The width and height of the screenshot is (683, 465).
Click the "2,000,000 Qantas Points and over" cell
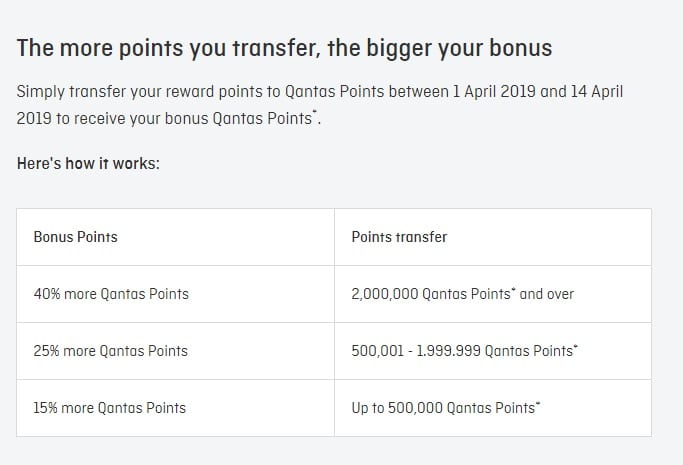463,294
